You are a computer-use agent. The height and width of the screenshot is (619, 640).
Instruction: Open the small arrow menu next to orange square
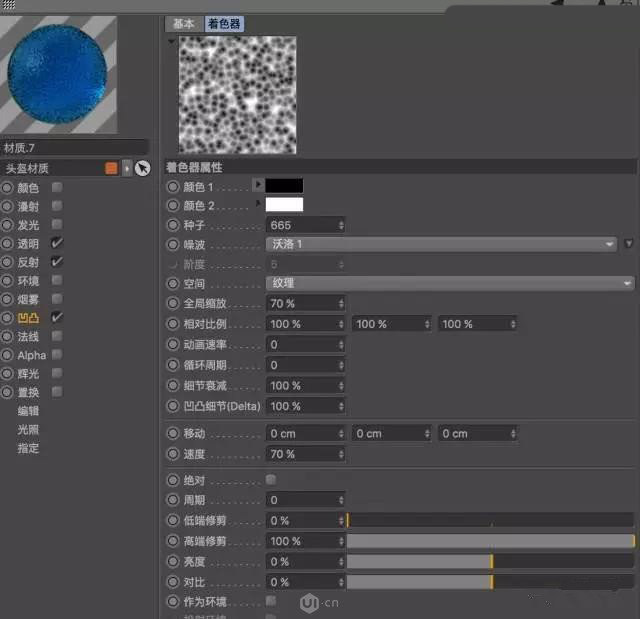(x=127, y=168)
